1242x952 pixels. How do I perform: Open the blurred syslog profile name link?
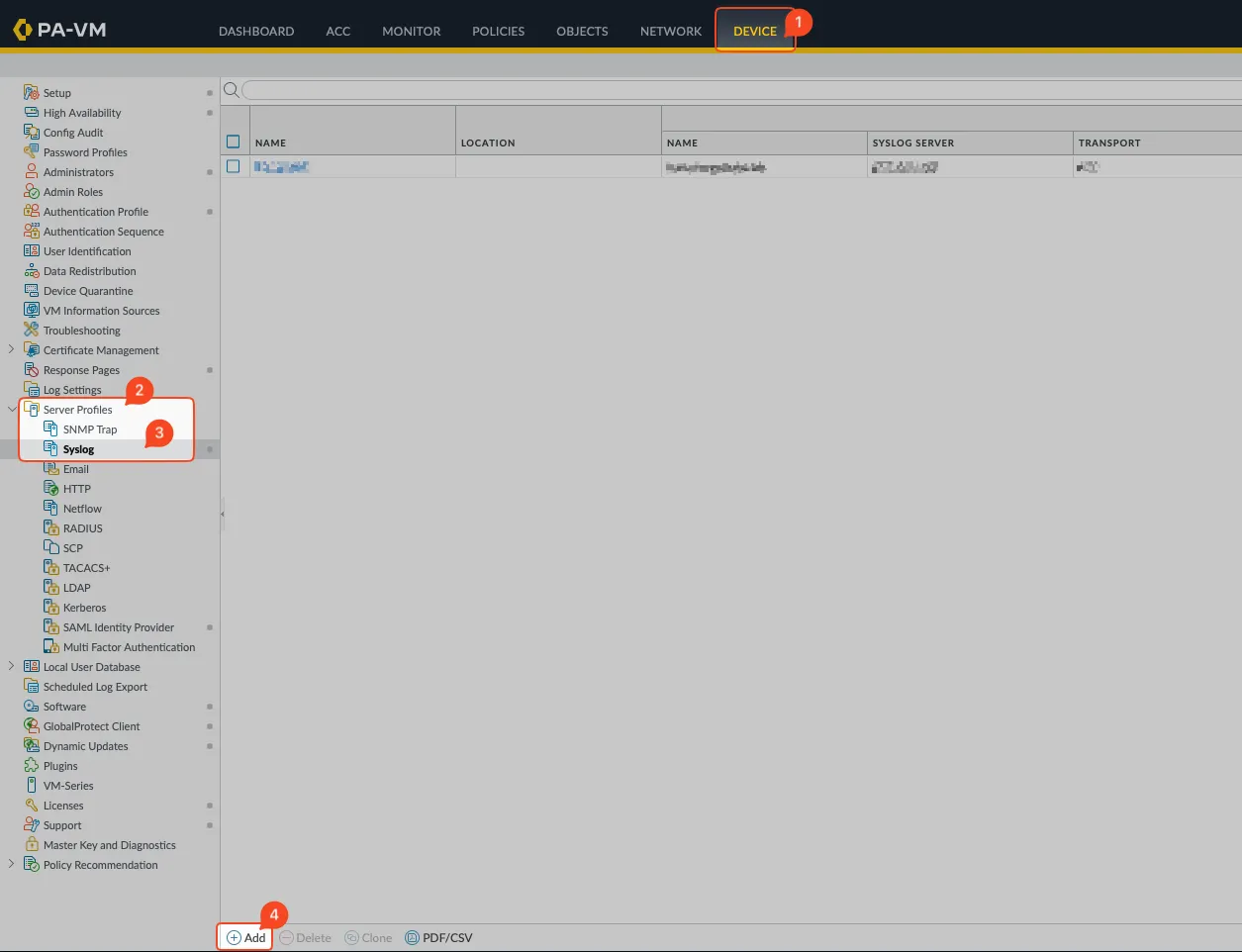point(281,167)
